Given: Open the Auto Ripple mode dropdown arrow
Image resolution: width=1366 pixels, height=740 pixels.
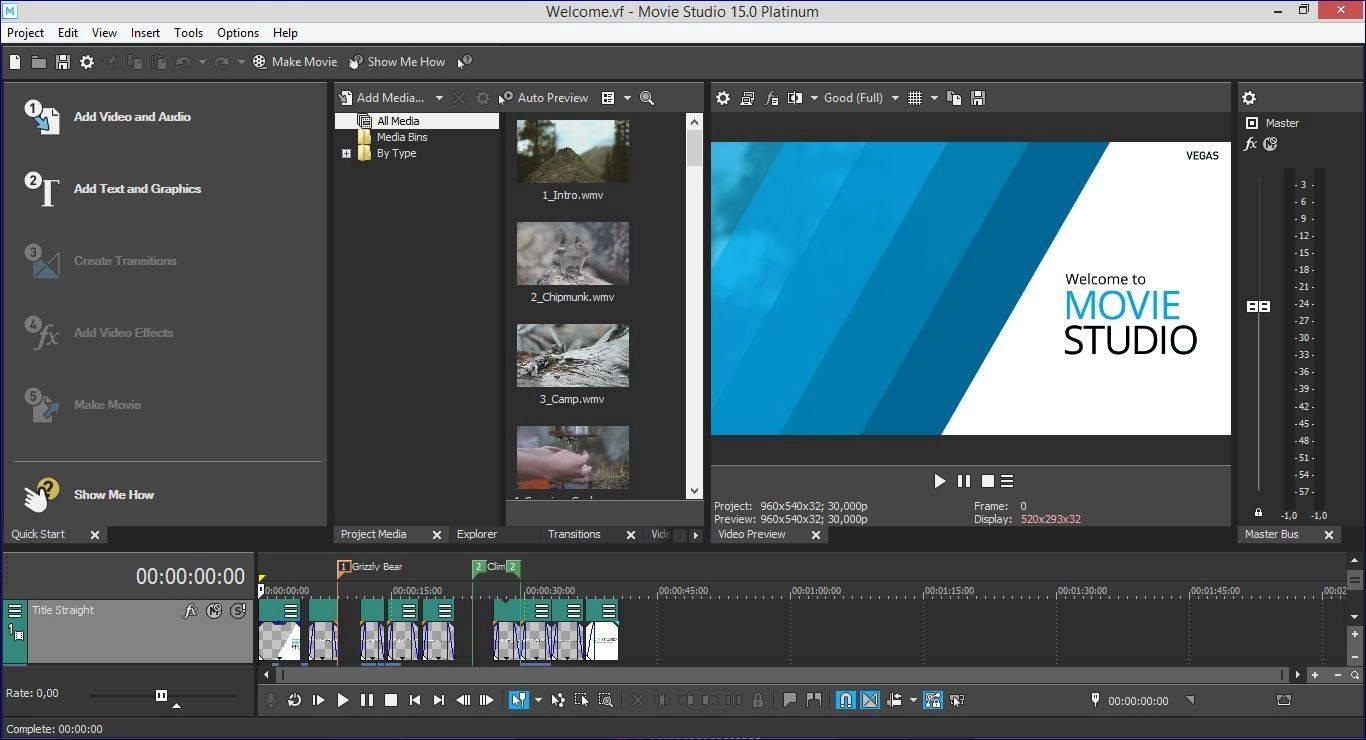Looking at the screenshot, I should [x=913, y=700].
